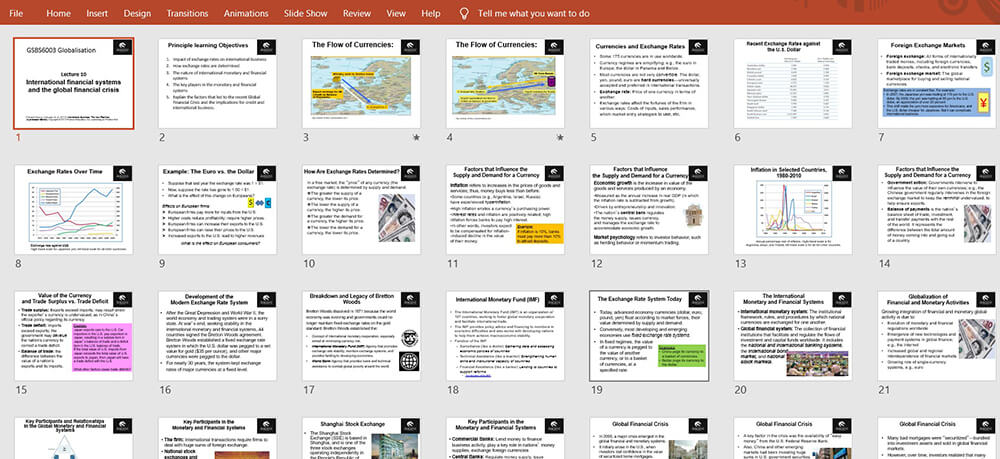Select slide 15 Trade Surplus vs. Trade Deficit

click(x=74, y=336)
